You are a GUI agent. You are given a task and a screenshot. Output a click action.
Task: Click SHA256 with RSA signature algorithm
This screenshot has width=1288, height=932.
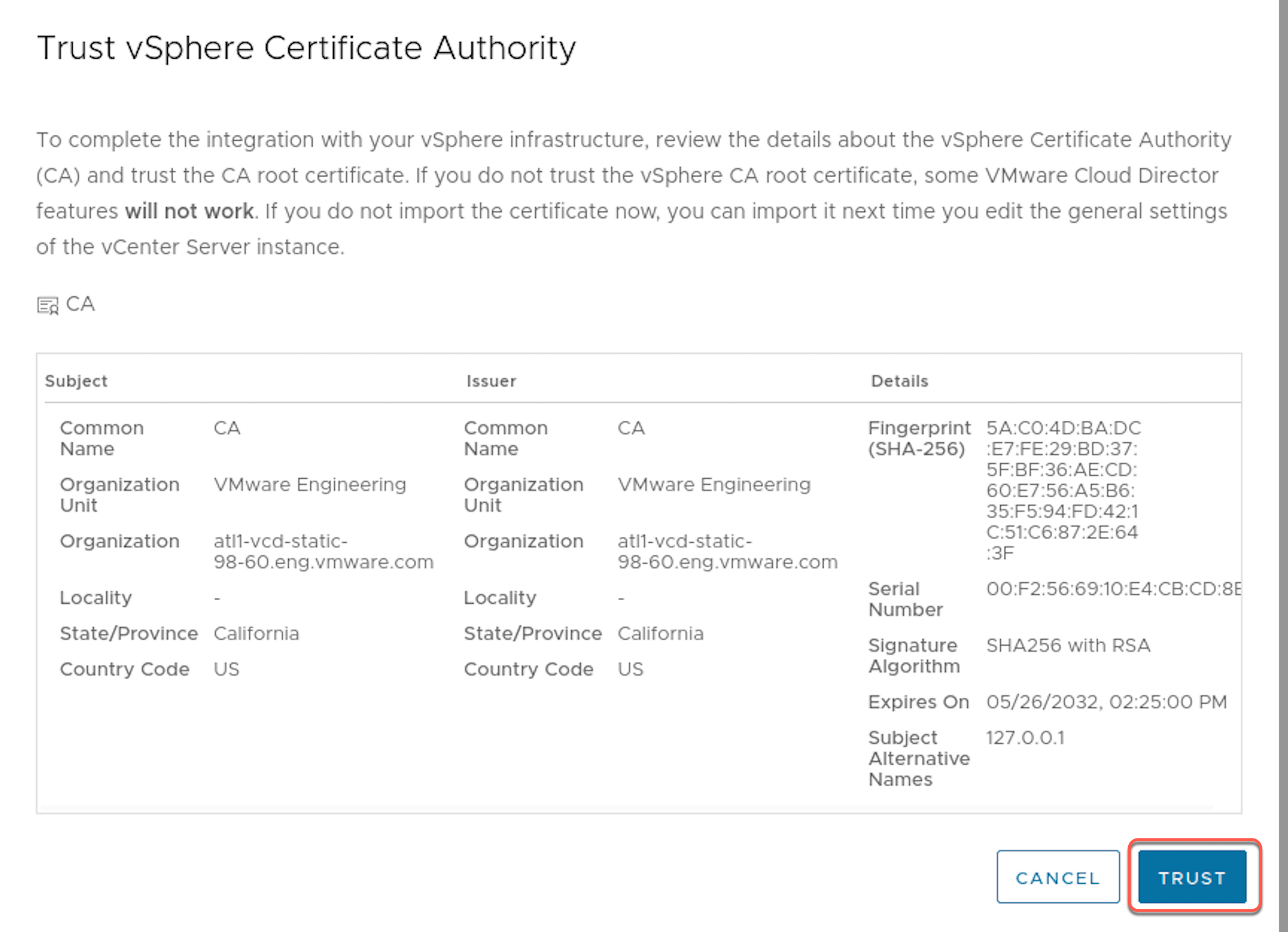[1068, 646]
